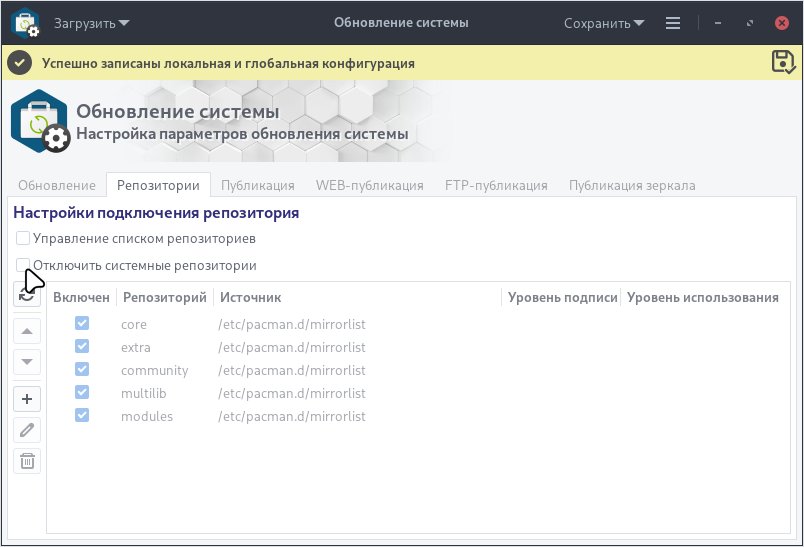Uncheck the multilib repository enabled box
This screenshot has height=547, width=804.
pyautogui.click(x=82, y=392)
